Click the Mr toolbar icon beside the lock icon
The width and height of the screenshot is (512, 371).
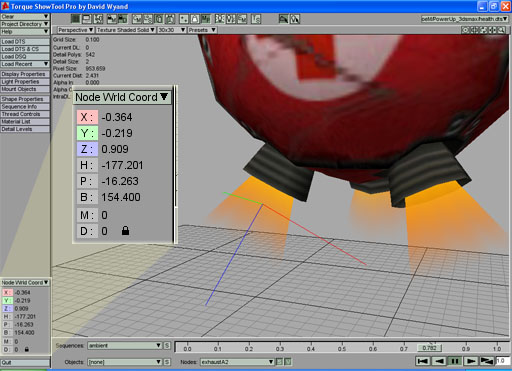pyautogui.click(x=206, y=19)
